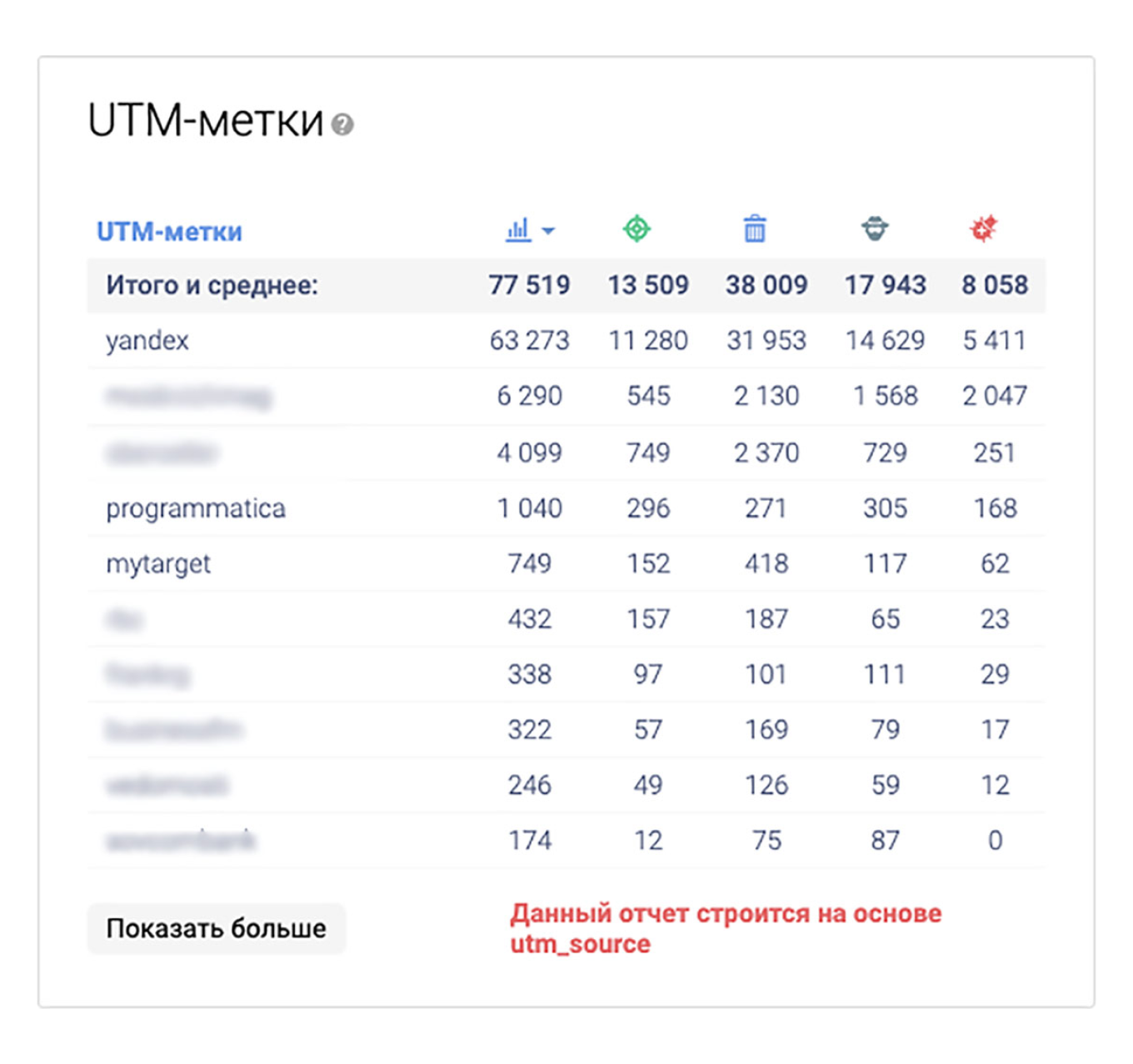Click the UTM-метки page title
The image size is (1133, 1064).
pos(207,120)
